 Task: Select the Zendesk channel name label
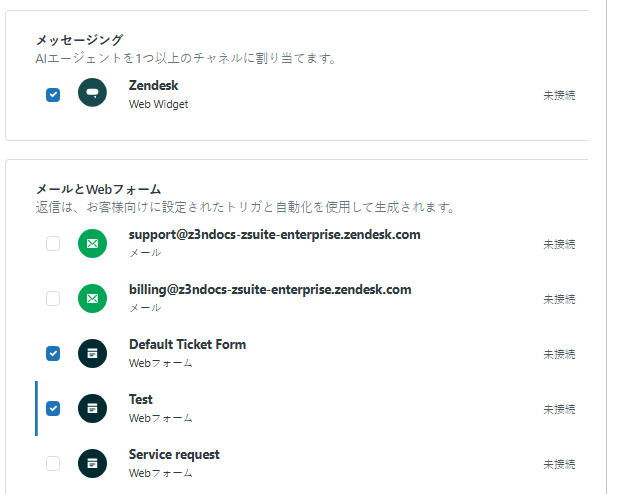click(x=153, y=86)
